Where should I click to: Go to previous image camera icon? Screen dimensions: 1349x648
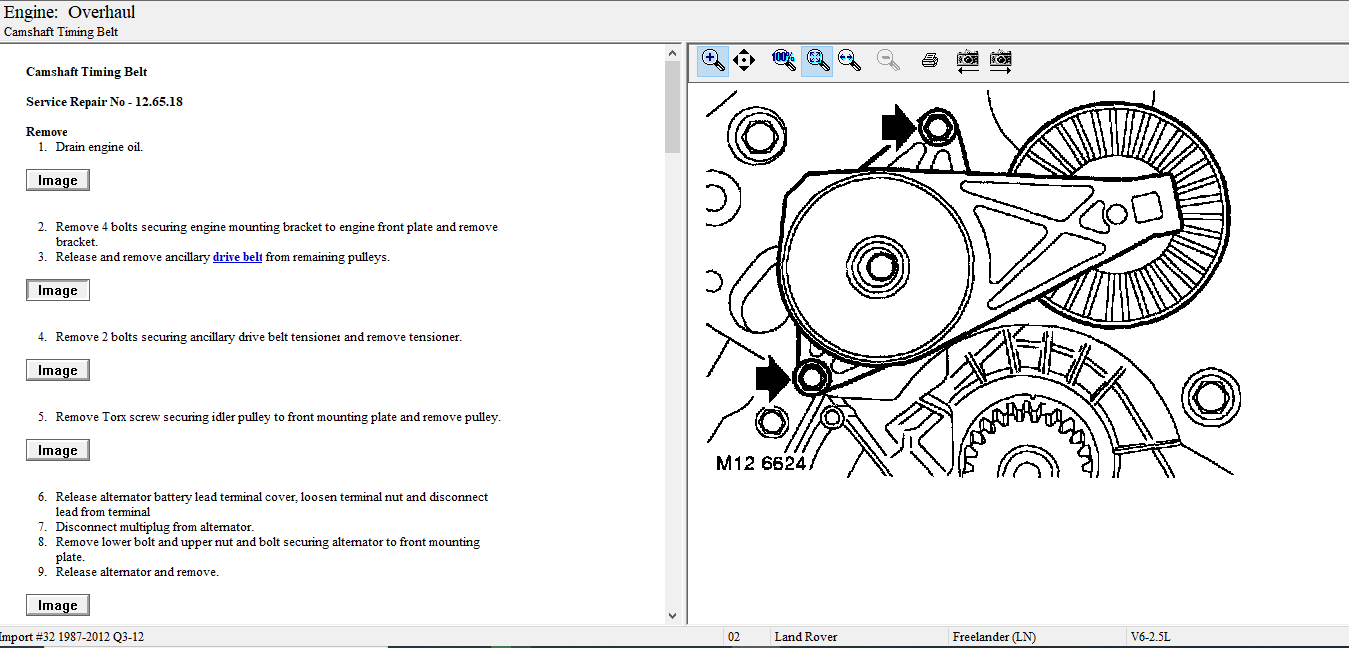[x=967, y=61]
